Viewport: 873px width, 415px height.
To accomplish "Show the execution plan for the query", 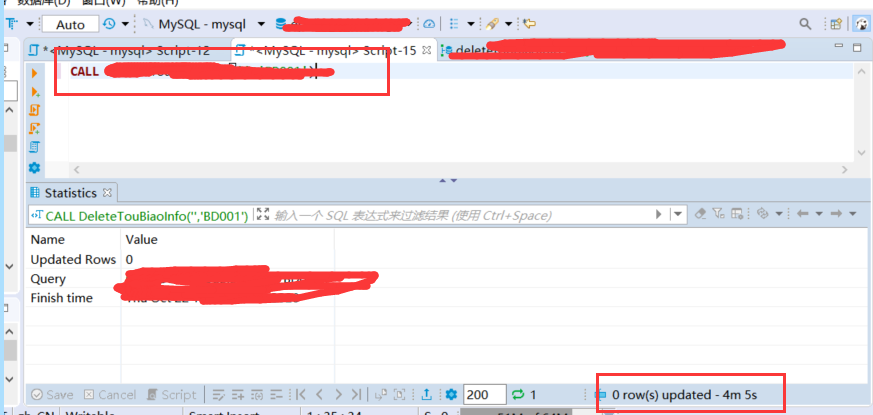I will [35, 147].
